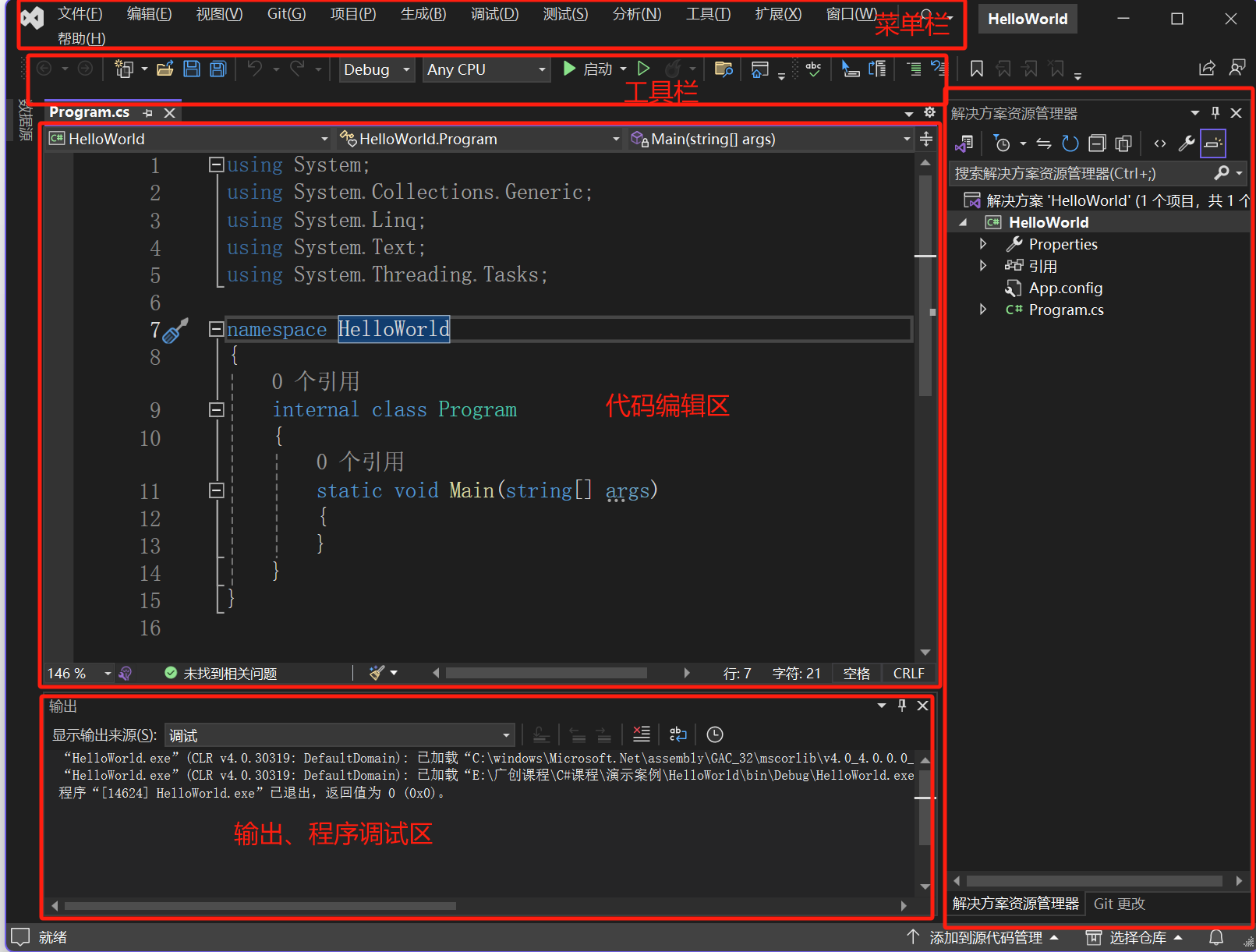
Task: Open the 生成(B) build menu
Action: (x=423, y=14)
